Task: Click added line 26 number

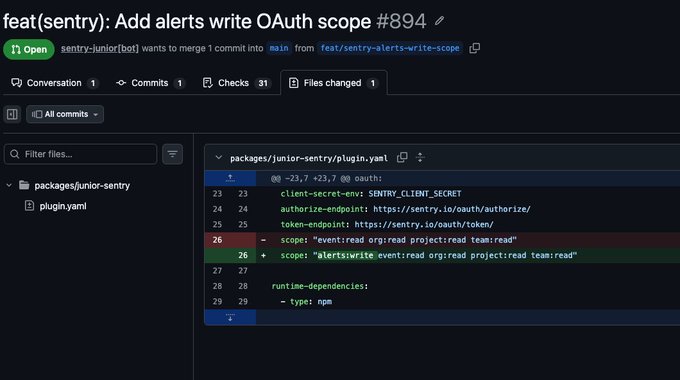Action: (x=243, y=256)
